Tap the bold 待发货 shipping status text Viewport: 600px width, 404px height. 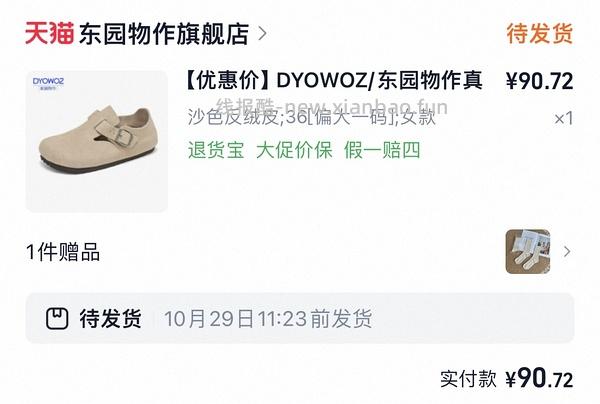111,318
